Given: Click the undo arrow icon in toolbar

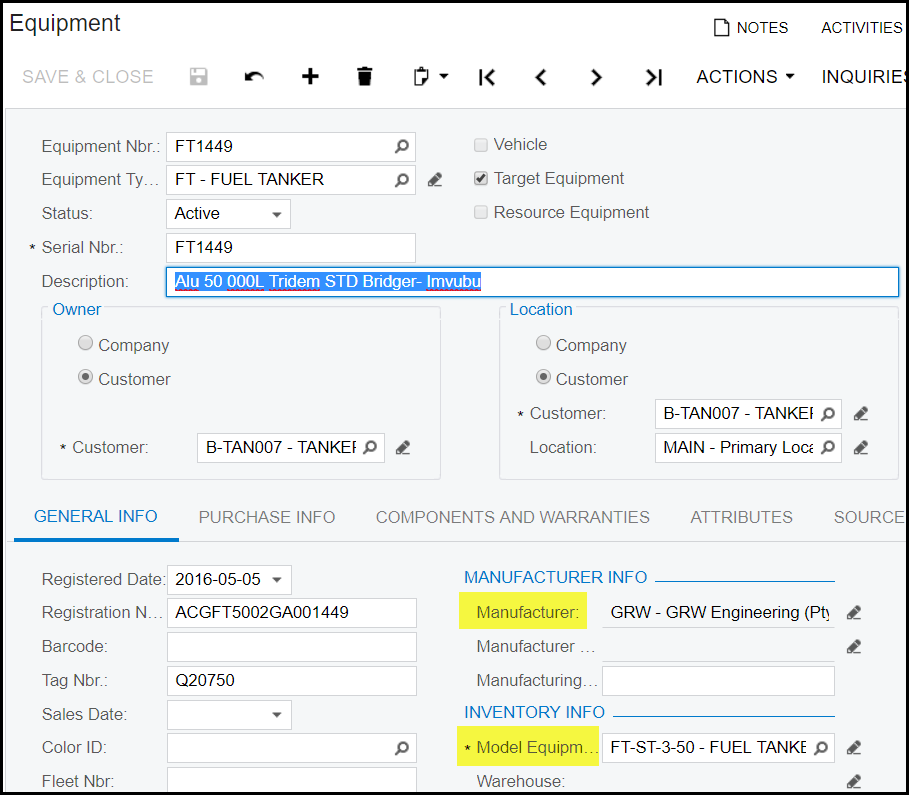Looking at the screenshot, I should click(x=254, y=77).
